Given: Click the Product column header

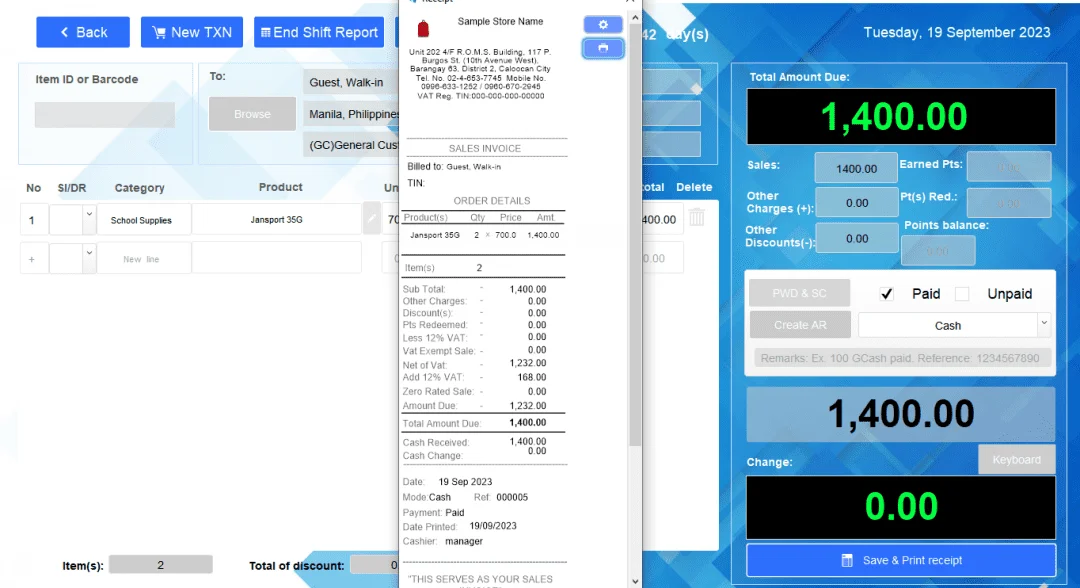Looking at the screenshot, I should tap(280, 187).
